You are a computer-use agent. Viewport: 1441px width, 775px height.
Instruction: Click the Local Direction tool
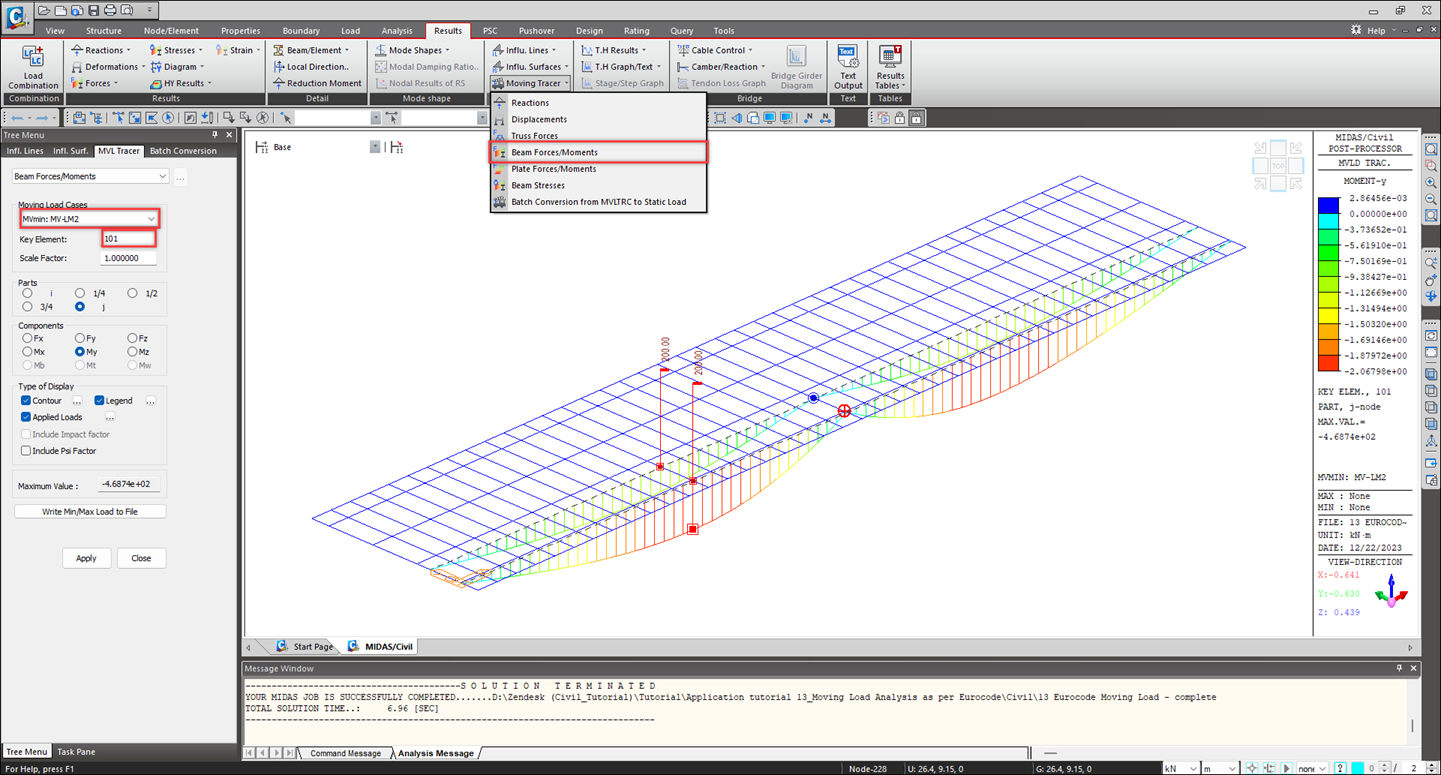311,67
